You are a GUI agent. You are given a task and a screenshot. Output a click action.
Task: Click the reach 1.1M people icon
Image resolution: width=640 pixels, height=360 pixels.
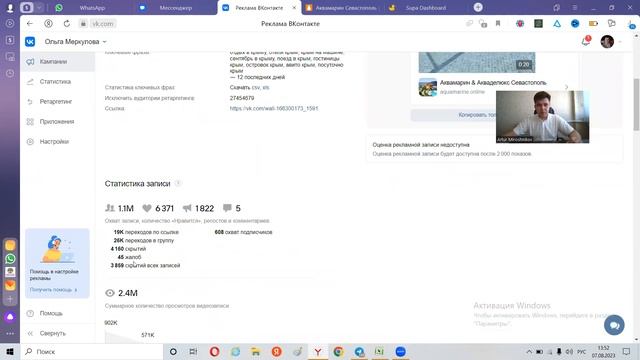click(x=110, y=208)
